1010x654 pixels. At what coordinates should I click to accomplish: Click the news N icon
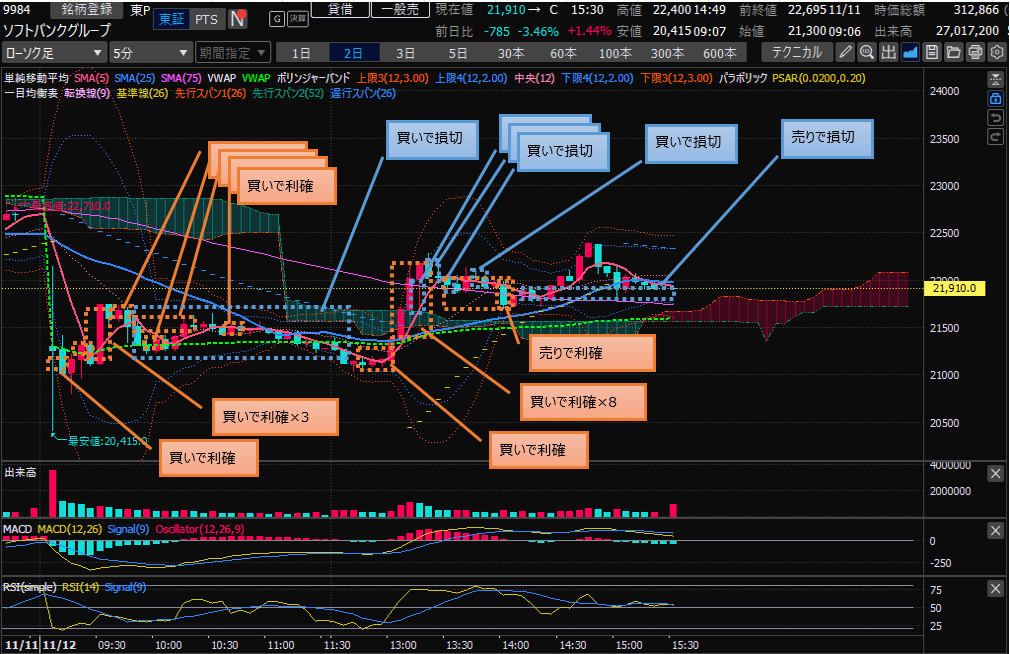point(238,19)
